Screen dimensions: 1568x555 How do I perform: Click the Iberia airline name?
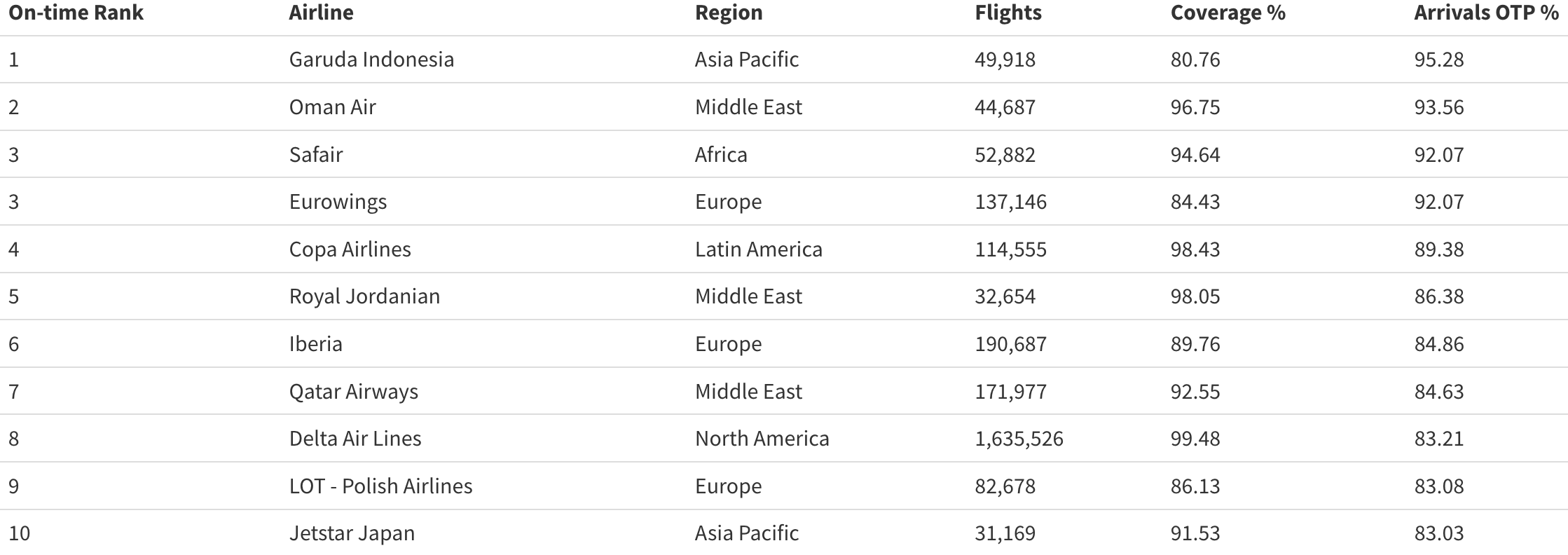pyautogui.click(x=315, y=344)
